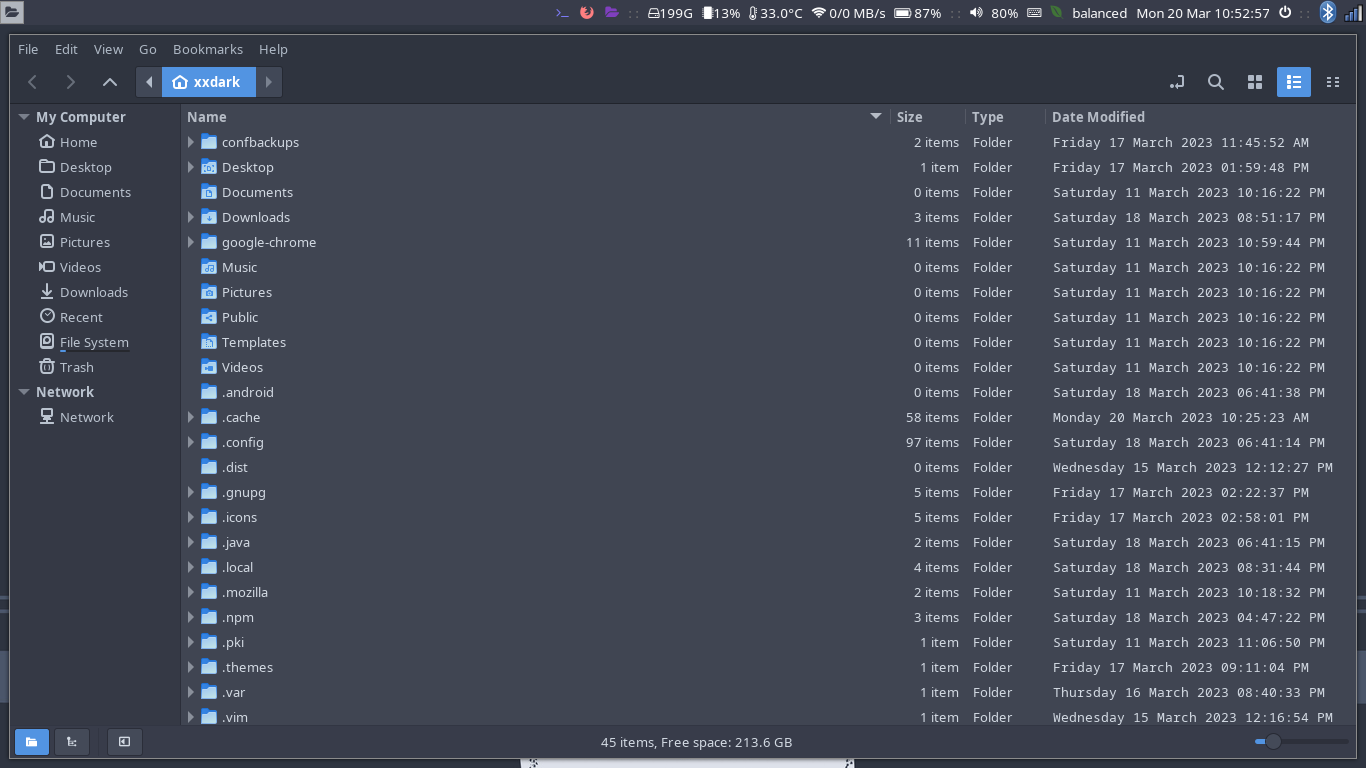This screenshot has width=1366, height=768.
Task: Go forward with the right arrow button
Action: [70, 82]
